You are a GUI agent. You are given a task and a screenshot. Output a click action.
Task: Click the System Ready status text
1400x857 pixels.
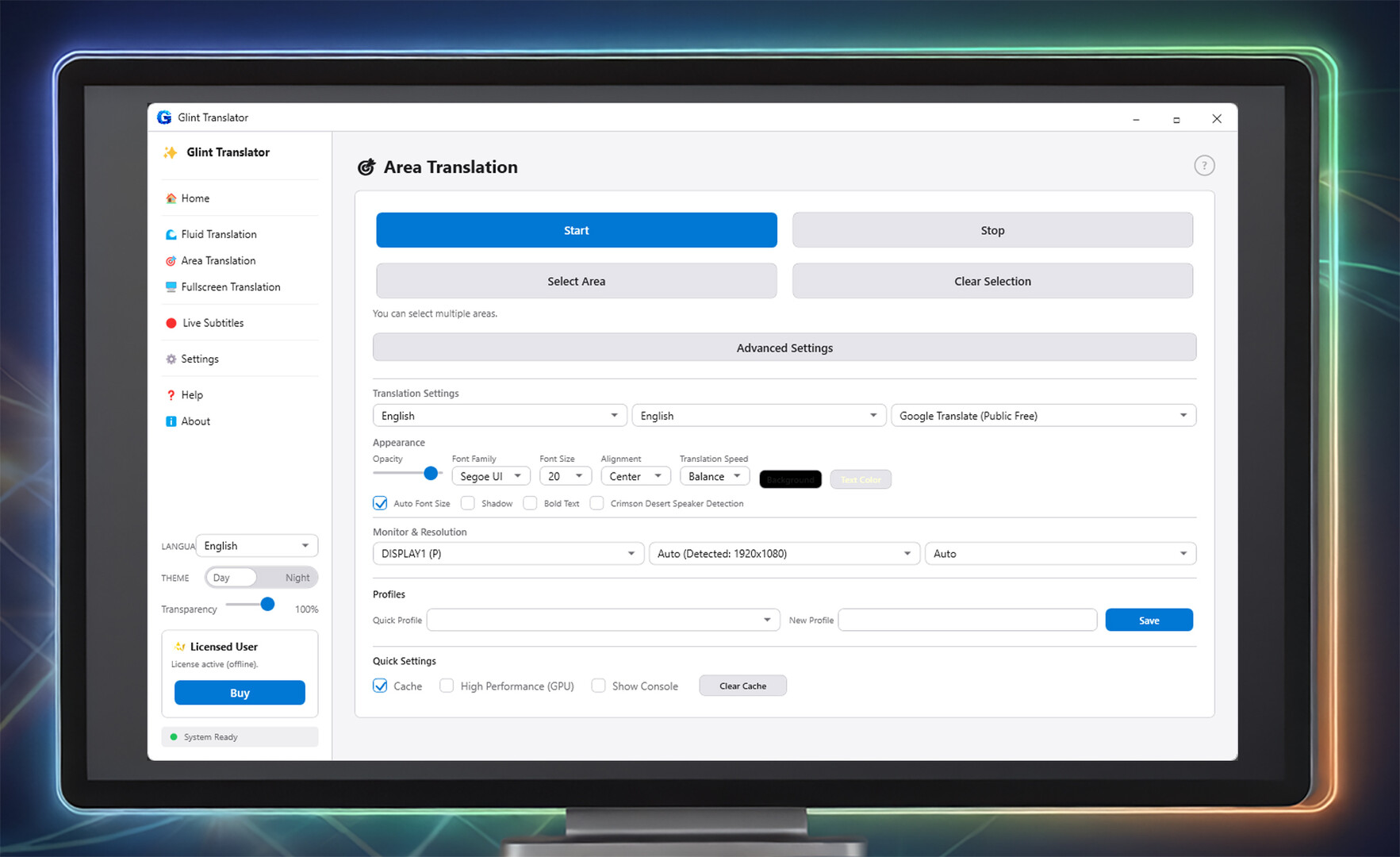pyautogui.click(x=211, y=737)
